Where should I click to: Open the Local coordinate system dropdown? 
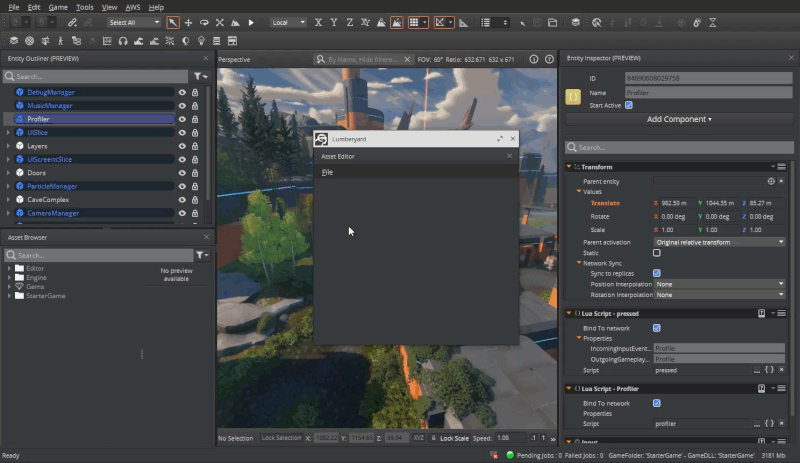point(288,22)
